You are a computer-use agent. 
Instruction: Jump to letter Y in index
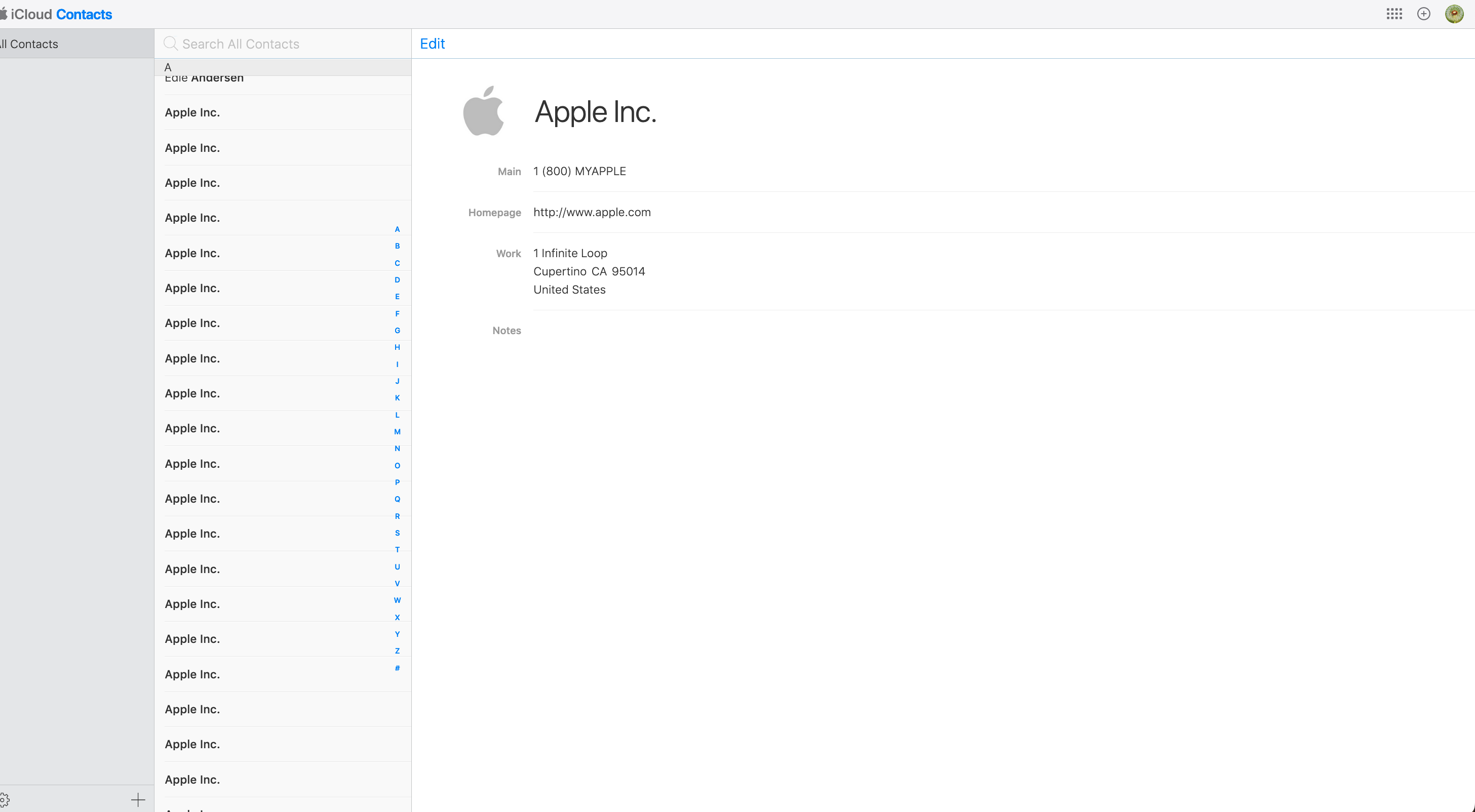tap(398, 634)
